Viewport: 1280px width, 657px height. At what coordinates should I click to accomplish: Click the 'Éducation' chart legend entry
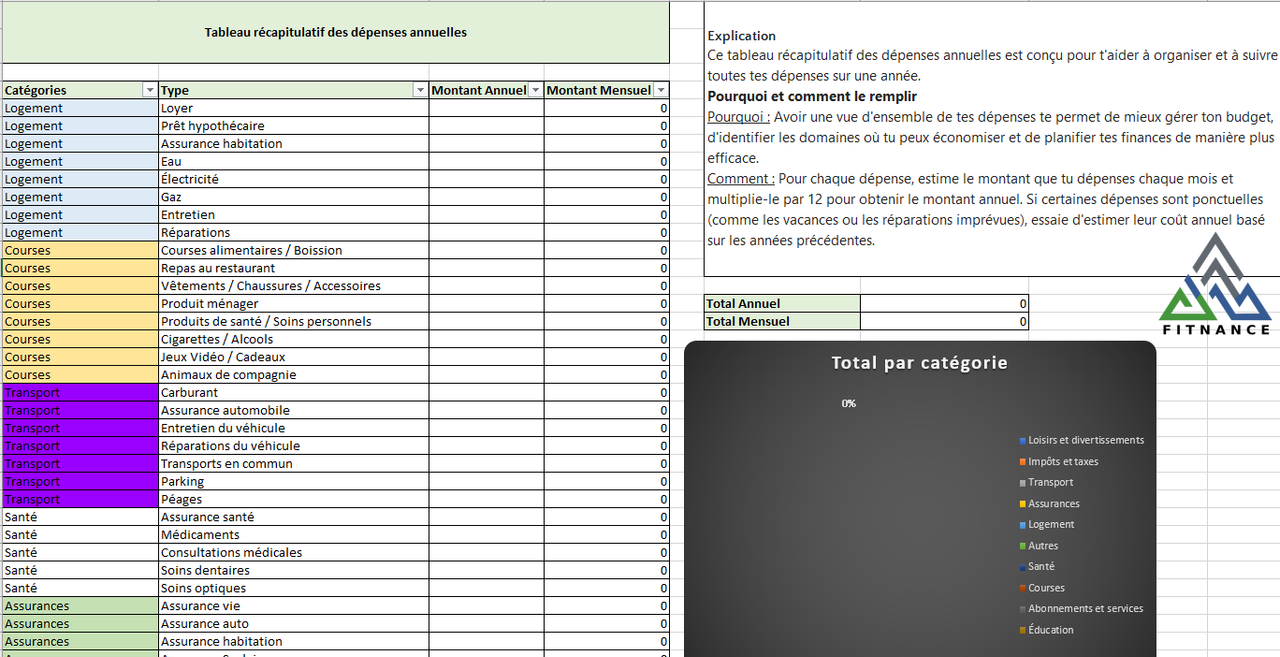pyautogui.click(x=1046, y=630)
